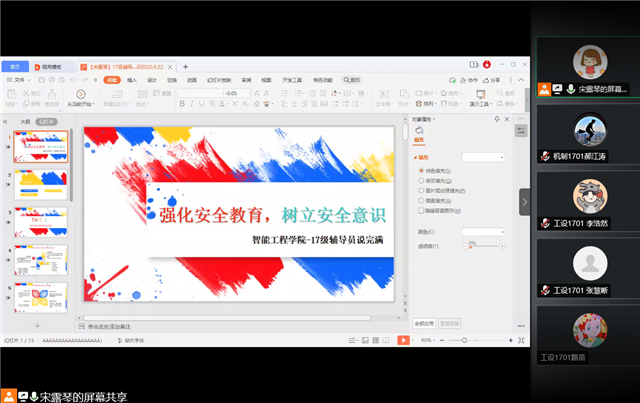Switch to slide sorter grid view icon
The width and height of the screenshot is (640, 403).
[x=376, y=340]
